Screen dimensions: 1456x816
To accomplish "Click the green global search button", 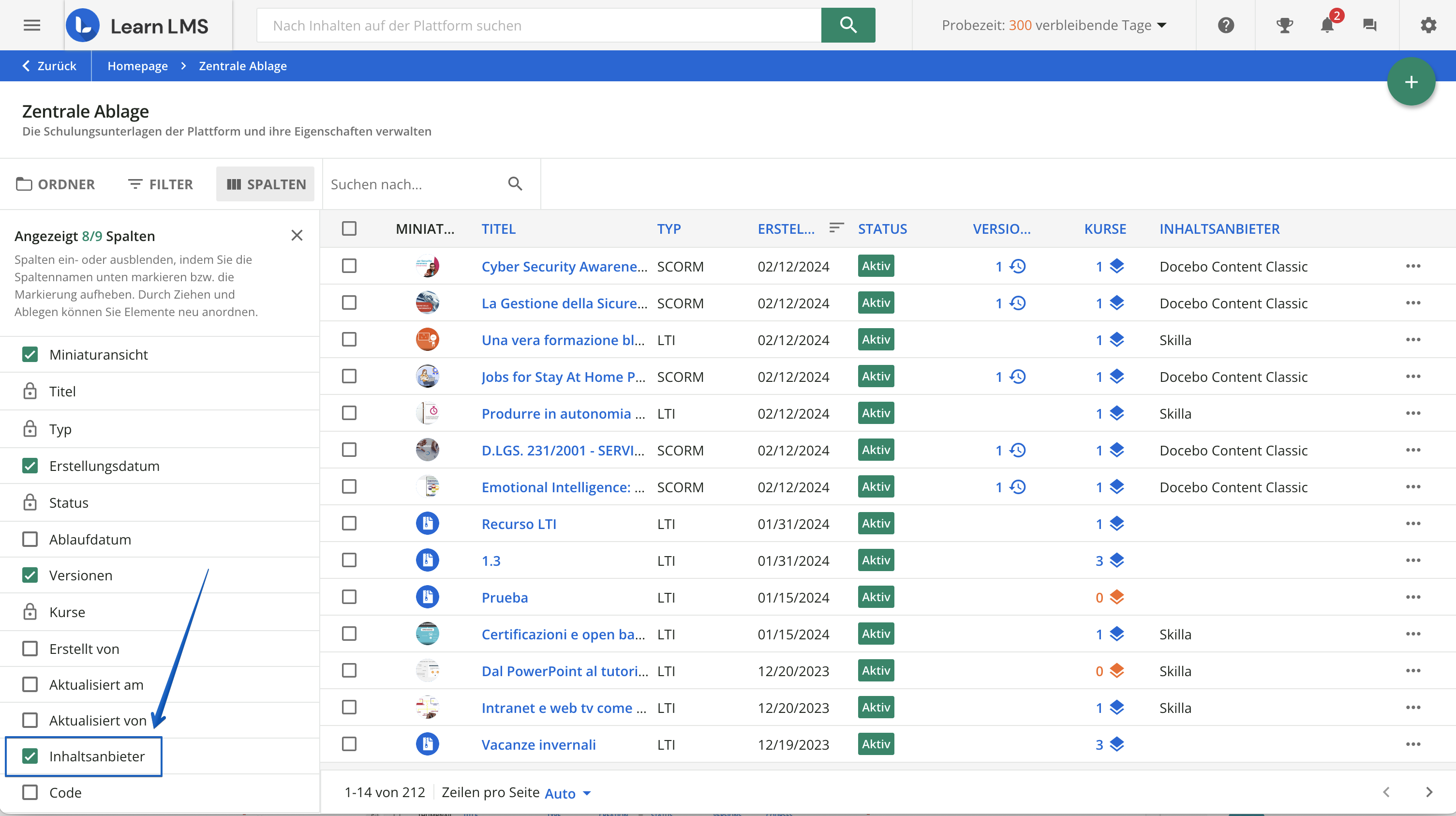I will [x=848, y=25].
